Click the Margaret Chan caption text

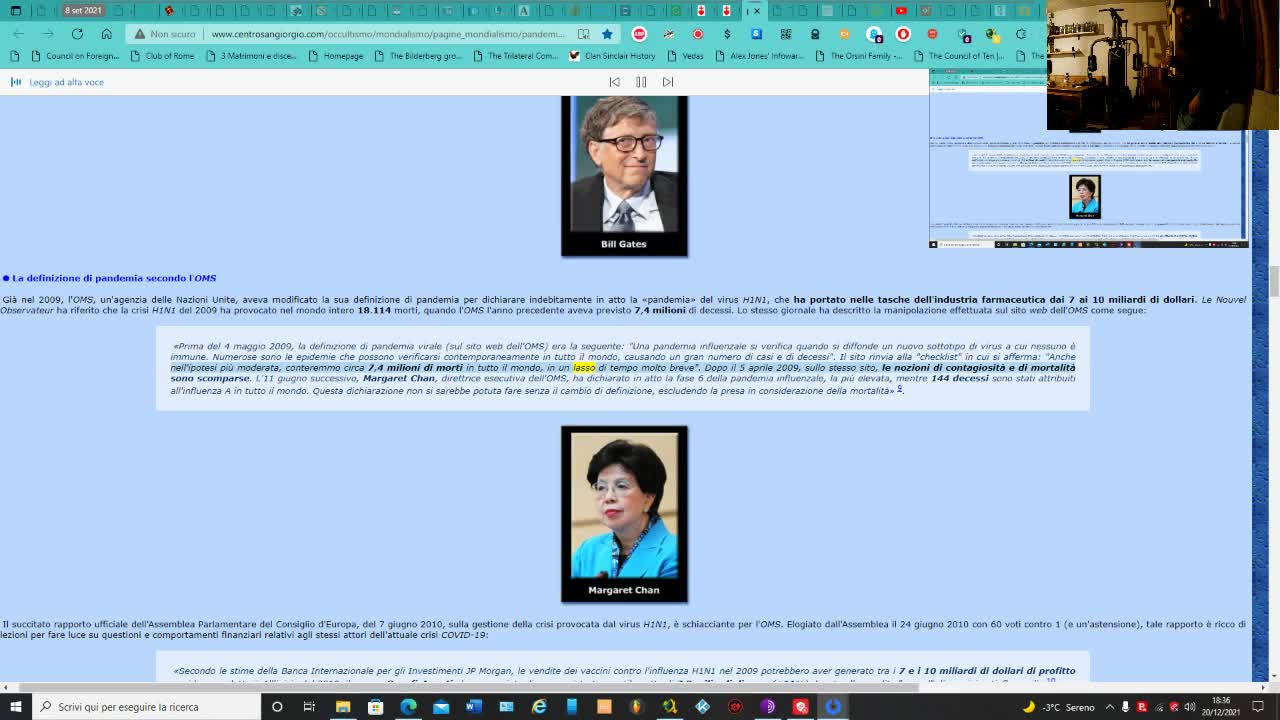click(x=624, y=590)
